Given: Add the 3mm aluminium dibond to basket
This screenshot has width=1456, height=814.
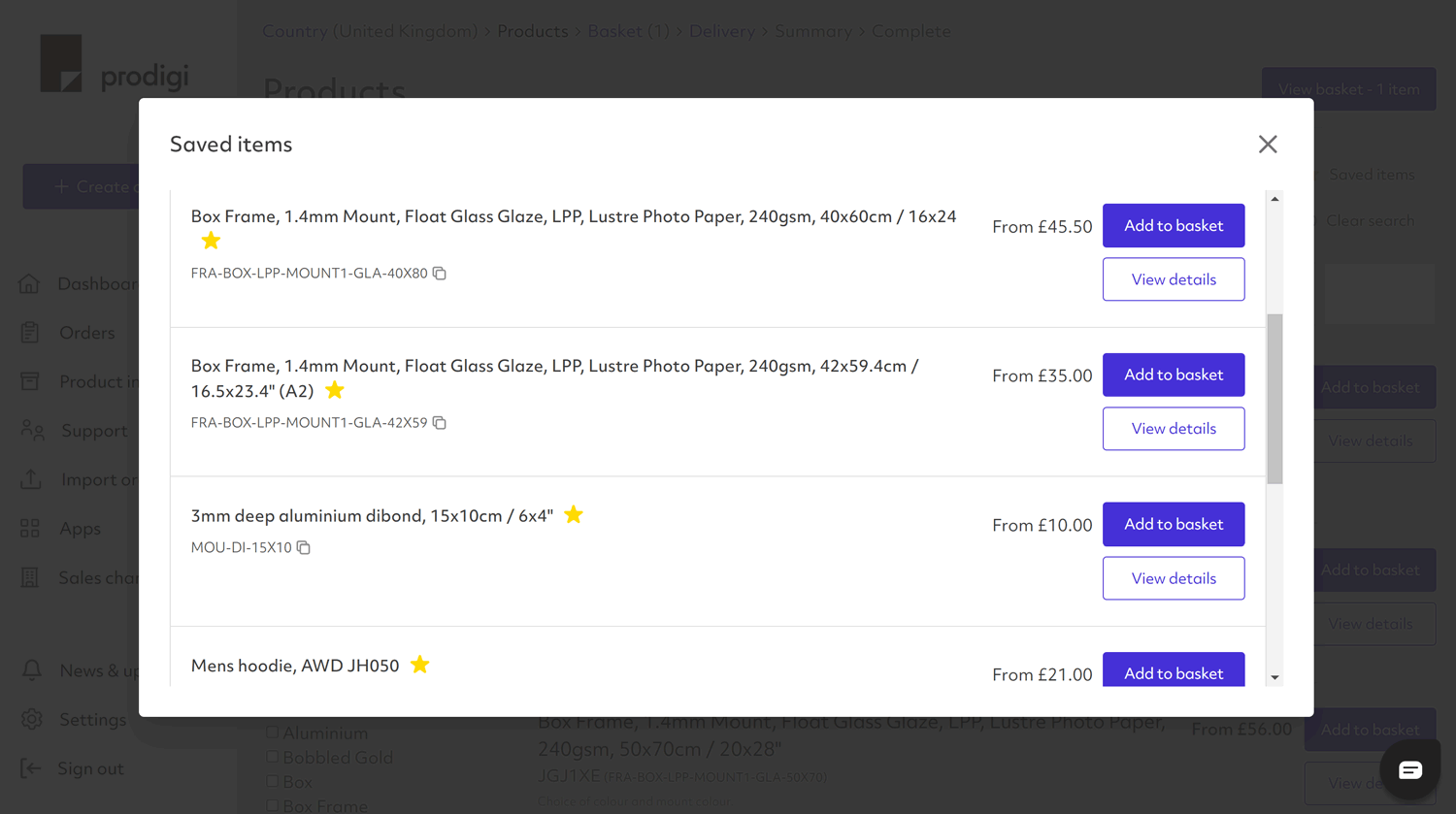Looking at the screenshot, I should coord(1174,524).
